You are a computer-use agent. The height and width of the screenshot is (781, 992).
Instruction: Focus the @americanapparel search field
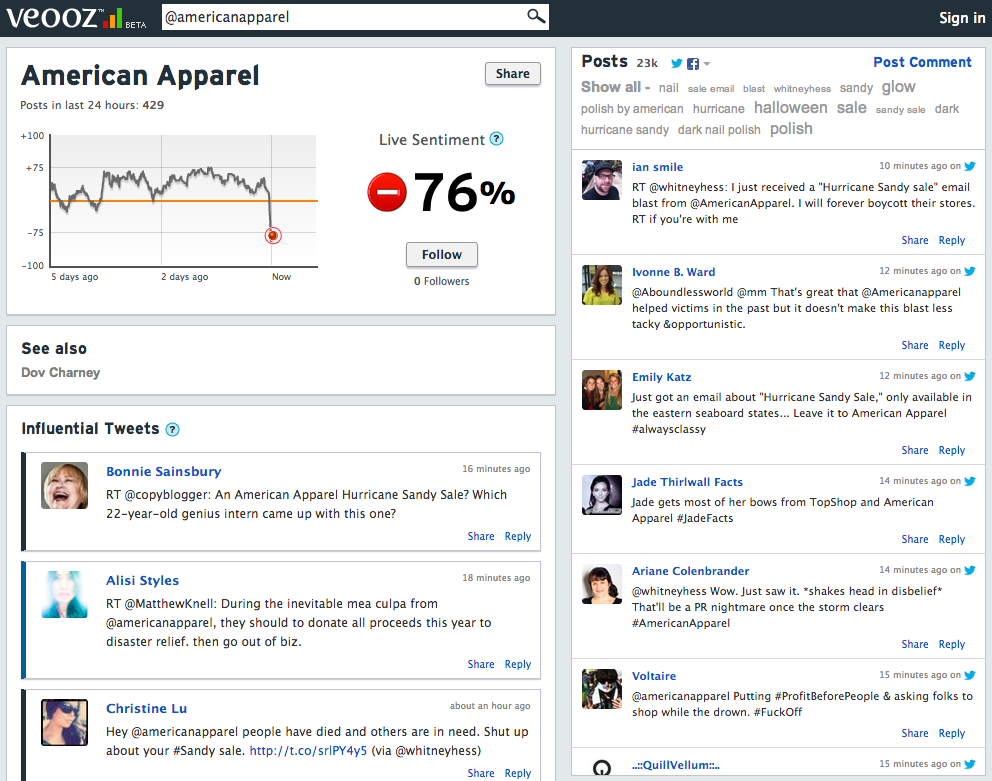pos(345,17)
